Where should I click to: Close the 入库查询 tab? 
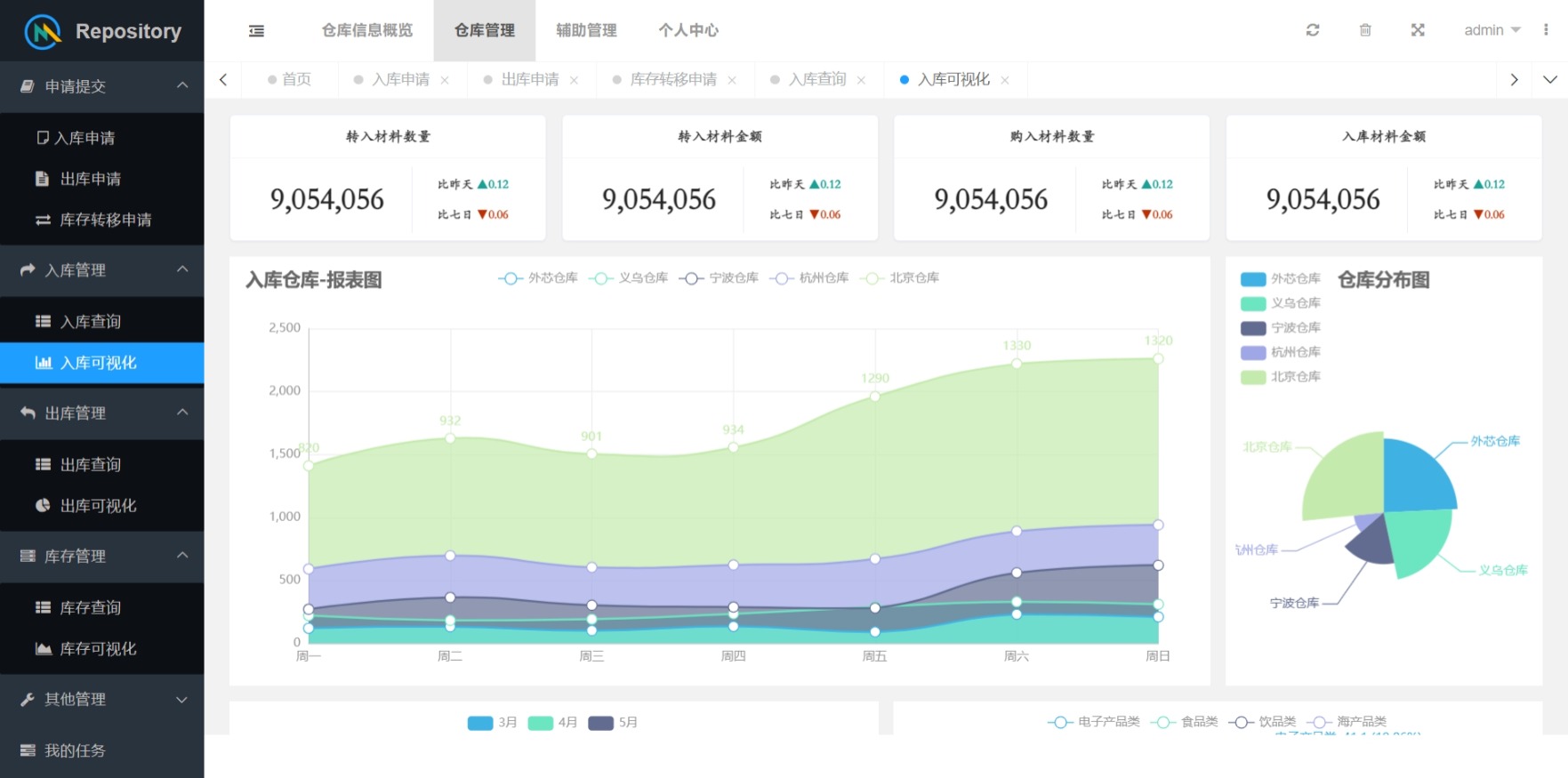[861, 80]
